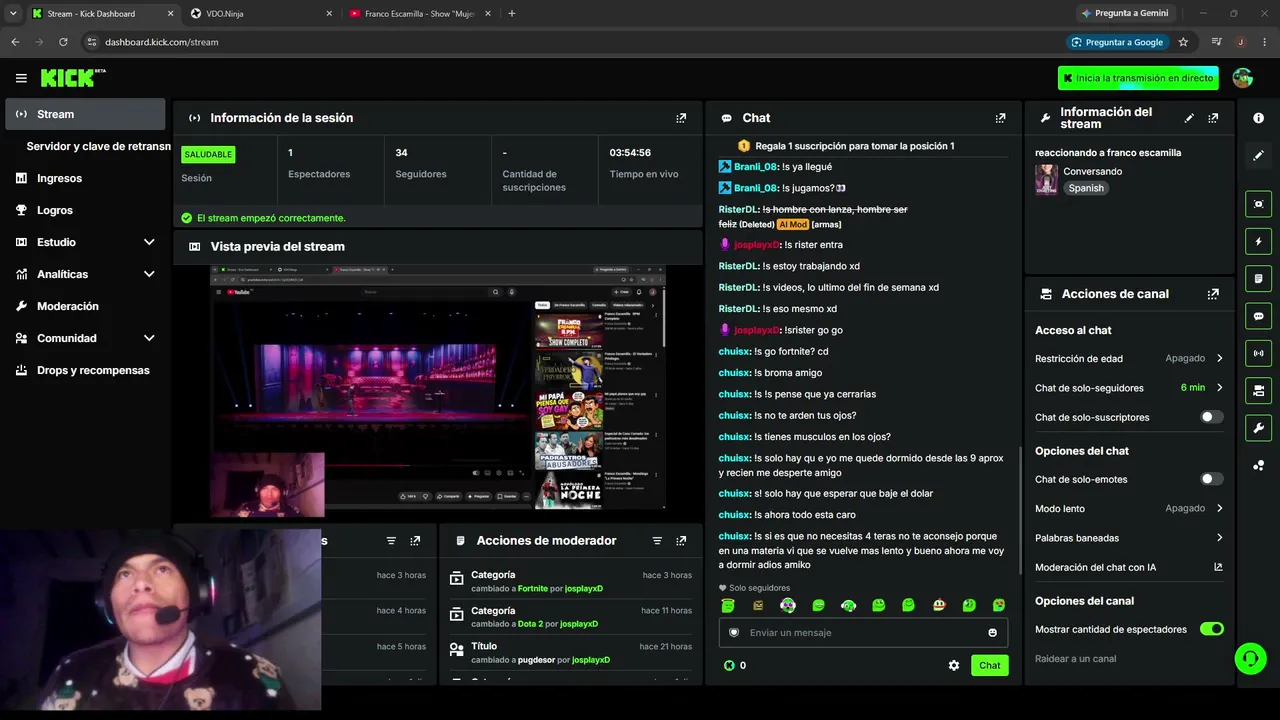Open Restricción de edad options
The image size is (1280, 720).
[x=1129, y=358]
